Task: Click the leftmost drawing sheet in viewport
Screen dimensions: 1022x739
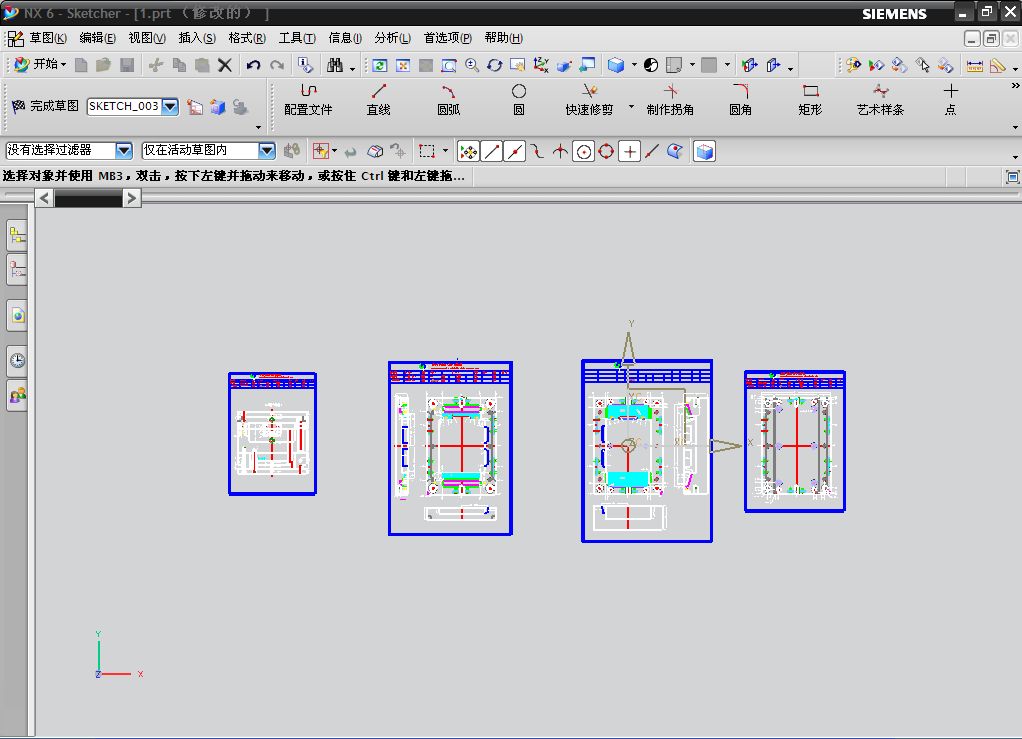Action: click(x=272, y=434)
